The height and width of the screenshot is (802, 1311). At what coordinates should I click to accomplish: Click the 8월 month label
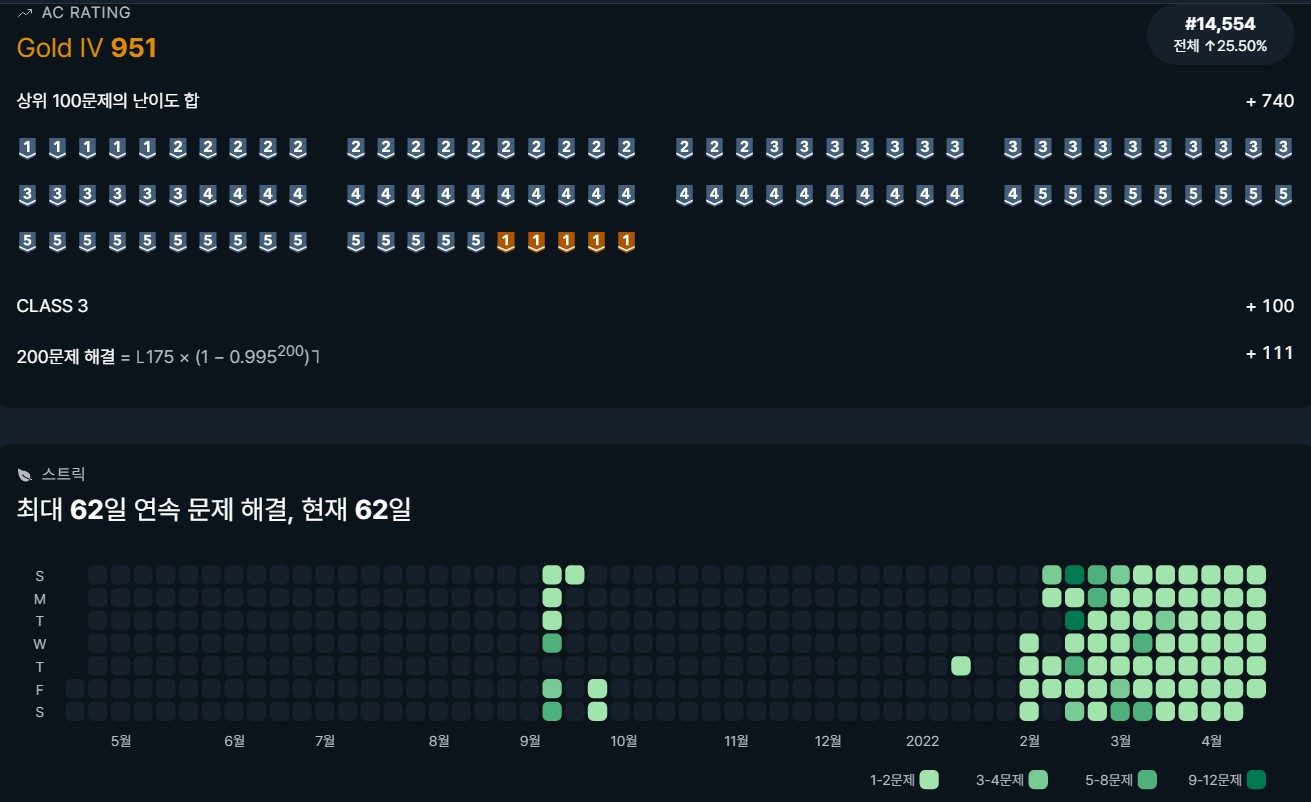[x=439, y=741]
